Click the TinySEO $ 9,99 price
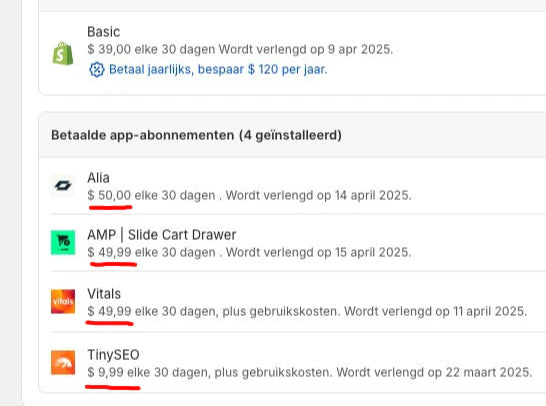This screenshot has height=406, width=546. 106,372
